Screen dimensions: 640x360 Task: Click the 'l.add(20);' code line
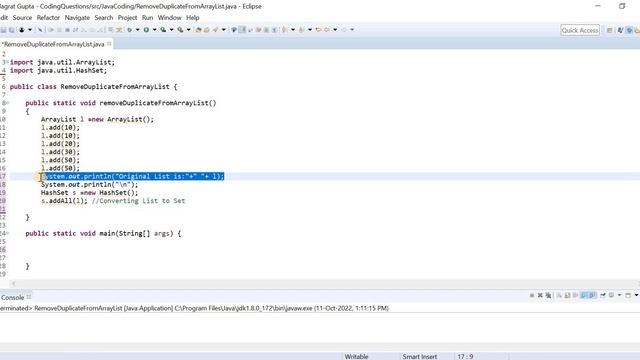click(x=60, y=144)
